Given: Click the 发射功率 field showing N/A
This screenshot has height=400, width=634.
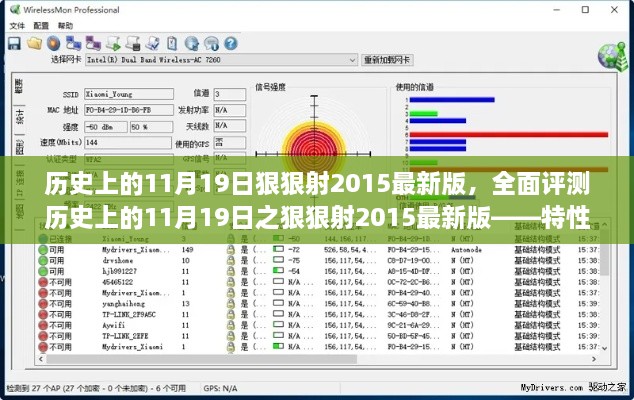Looking at the screenshot, I should (x=230, y=110).
